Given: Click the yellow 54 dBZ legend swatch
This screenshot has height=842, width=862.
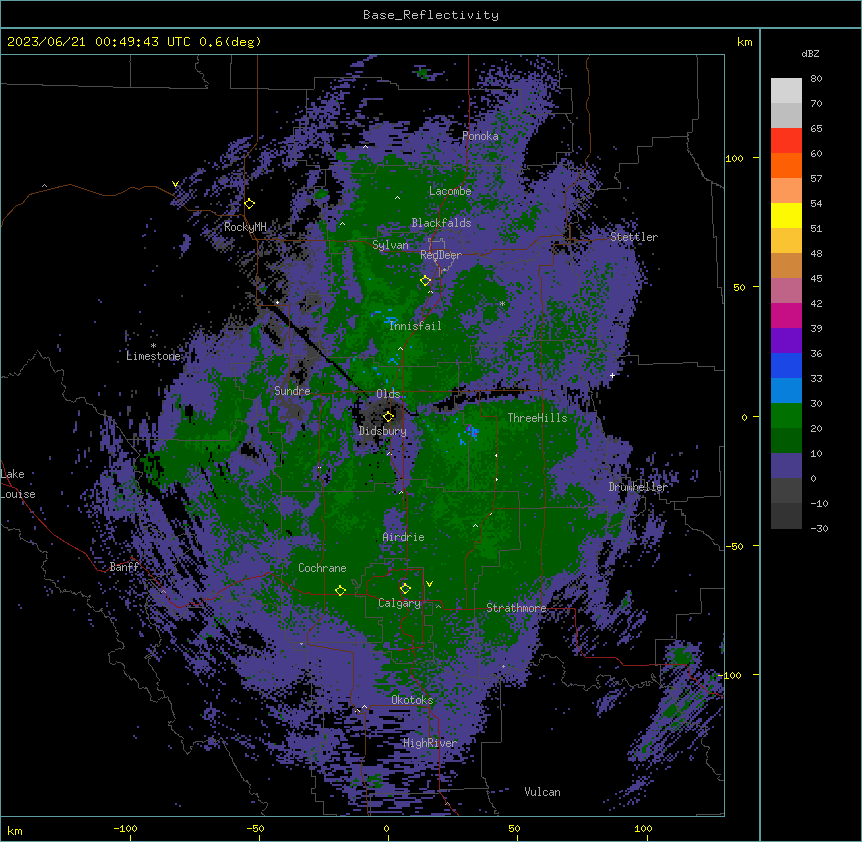Looking at the screenshot, I should click(786, 215).
